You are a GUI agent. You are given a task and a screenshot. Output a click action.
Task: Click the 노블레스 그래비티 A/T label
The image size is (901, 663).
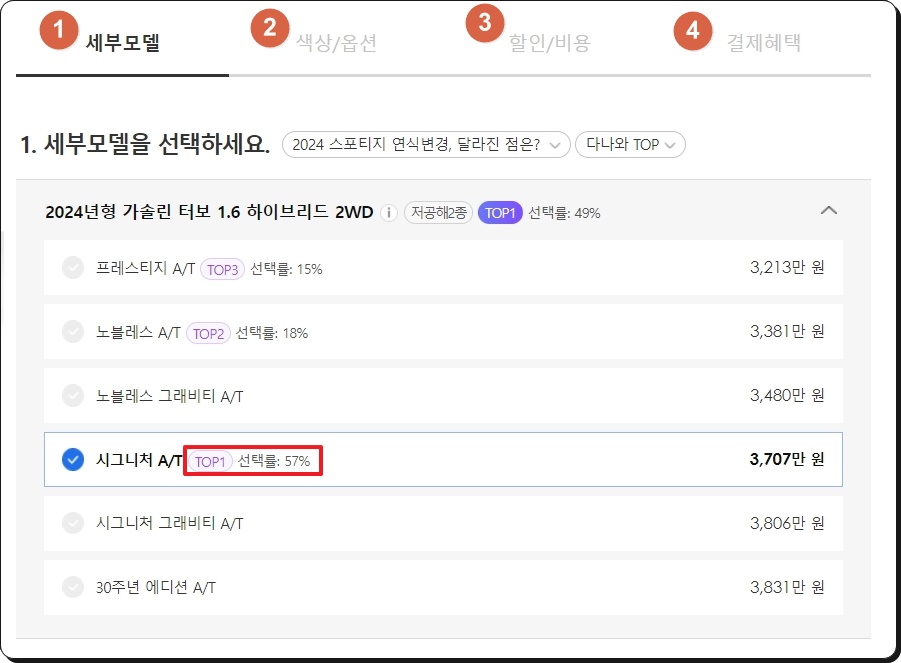point(170,396)
